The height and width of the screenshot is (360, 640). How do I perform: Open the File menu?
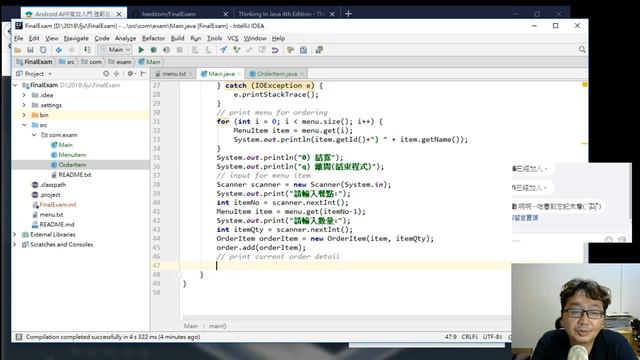click(19, 38)
